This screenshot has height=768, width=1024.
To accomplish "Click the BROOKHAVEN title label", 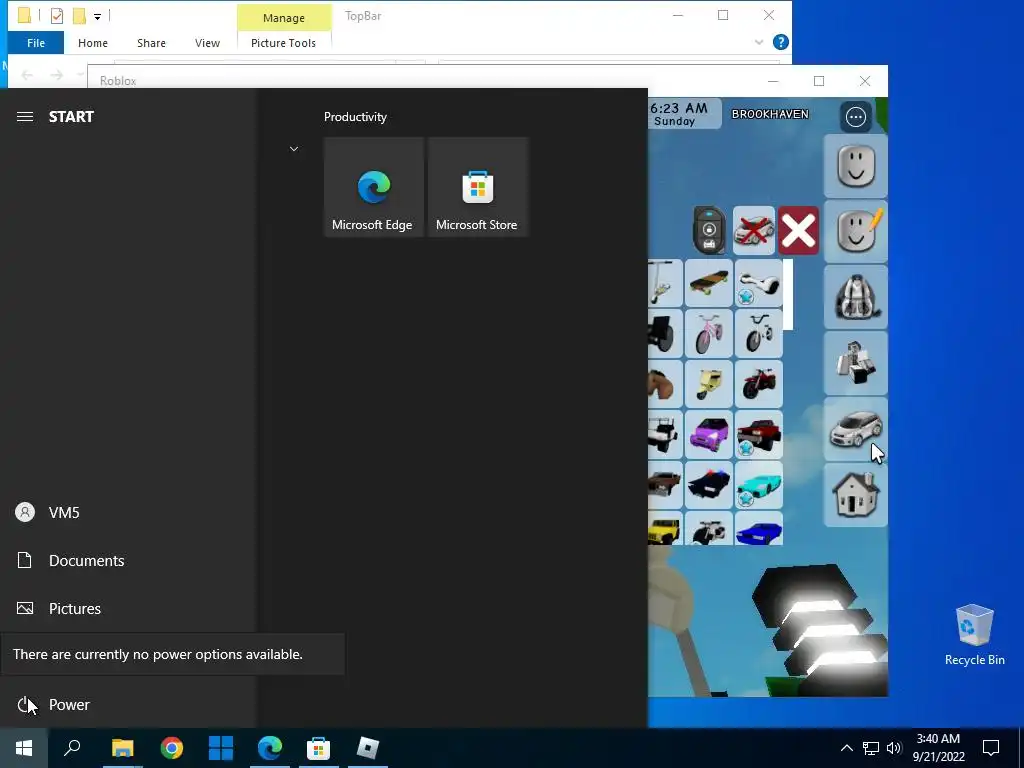I will [770, 114].
